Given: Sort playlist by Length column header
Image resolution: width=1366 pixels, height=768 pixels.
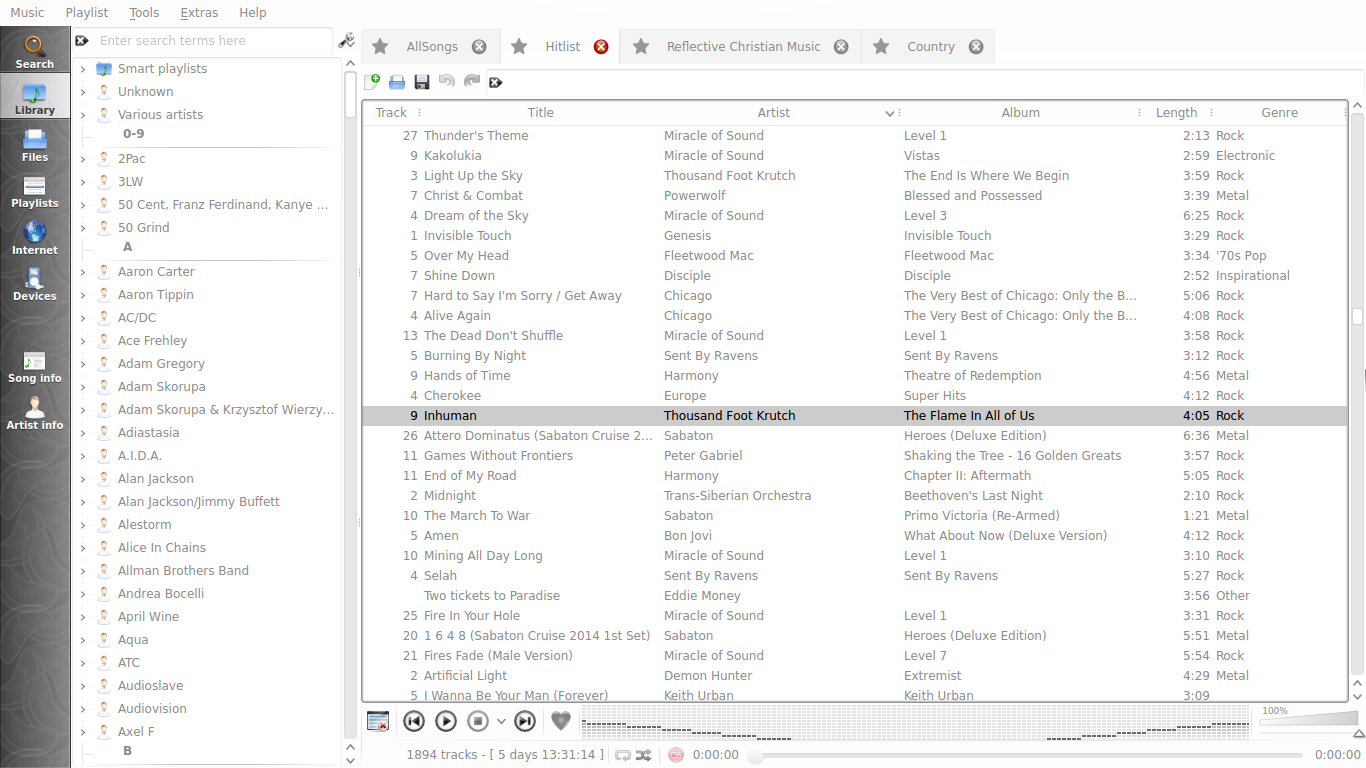Looking at the screenshot, I should 1176,113.
